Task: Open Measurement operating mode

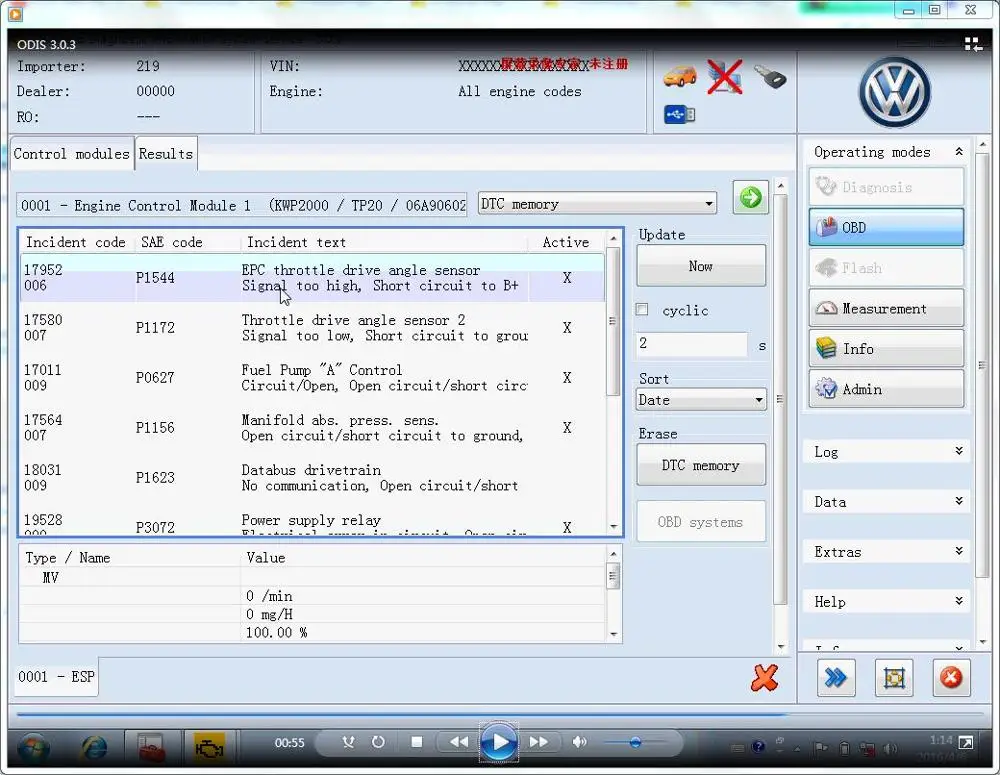Action: tap(886, 308)
